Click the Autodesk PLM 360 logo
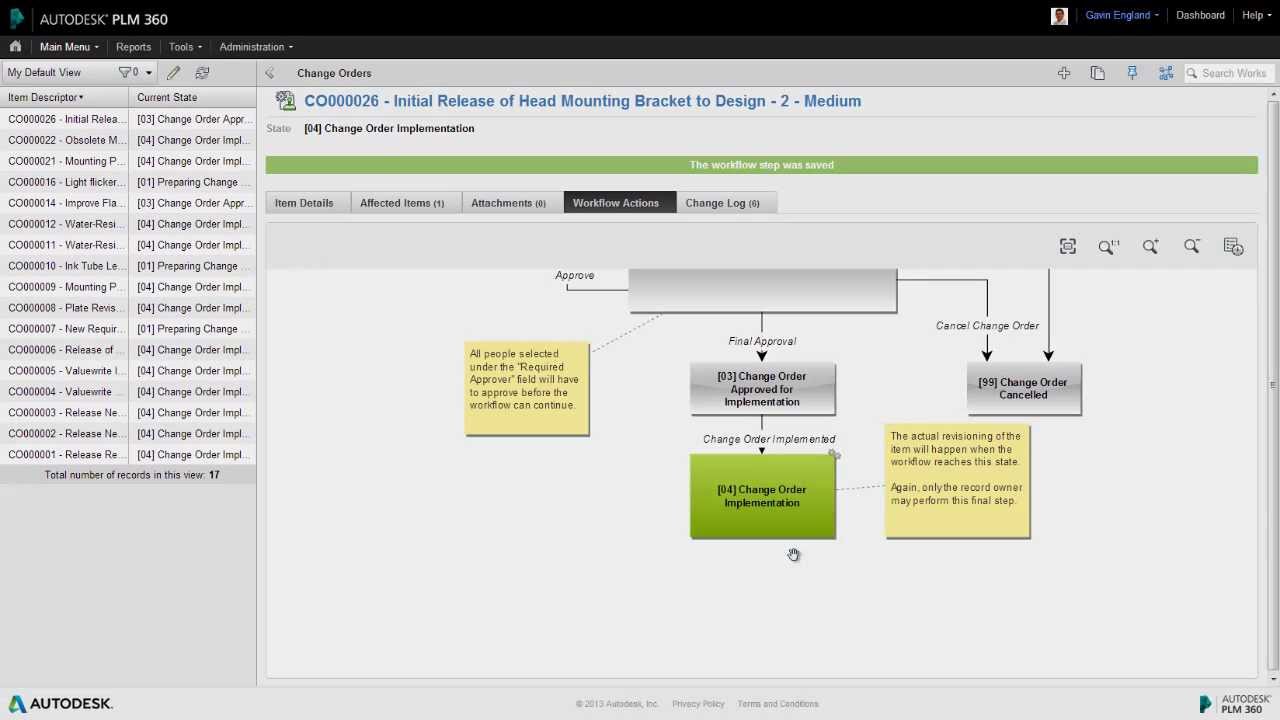Image resolution: width=1280 pixels, height=720 pixels. pyautogui.click(x=88, y=18)
